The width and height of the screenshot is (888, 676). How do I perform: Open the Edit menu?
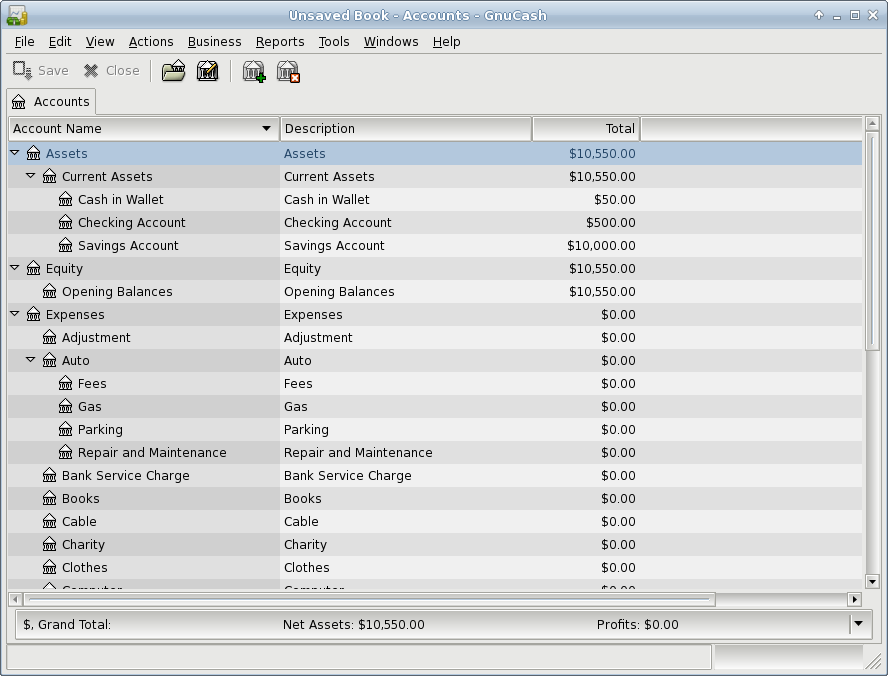60,42
